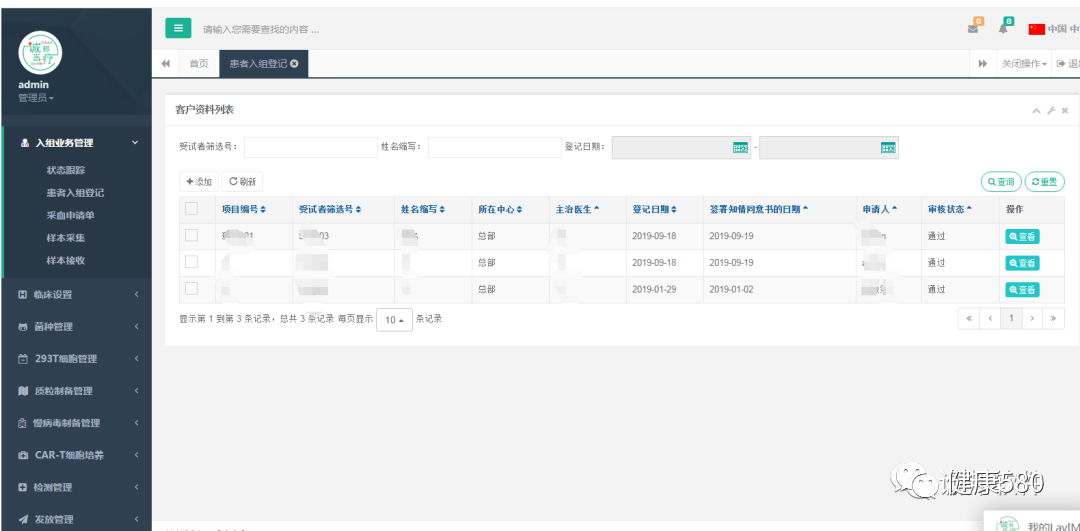The height and width of the screenshot is (531, 1080).
Task: Sort by 申请人 column header
Action: pos(879,209)
